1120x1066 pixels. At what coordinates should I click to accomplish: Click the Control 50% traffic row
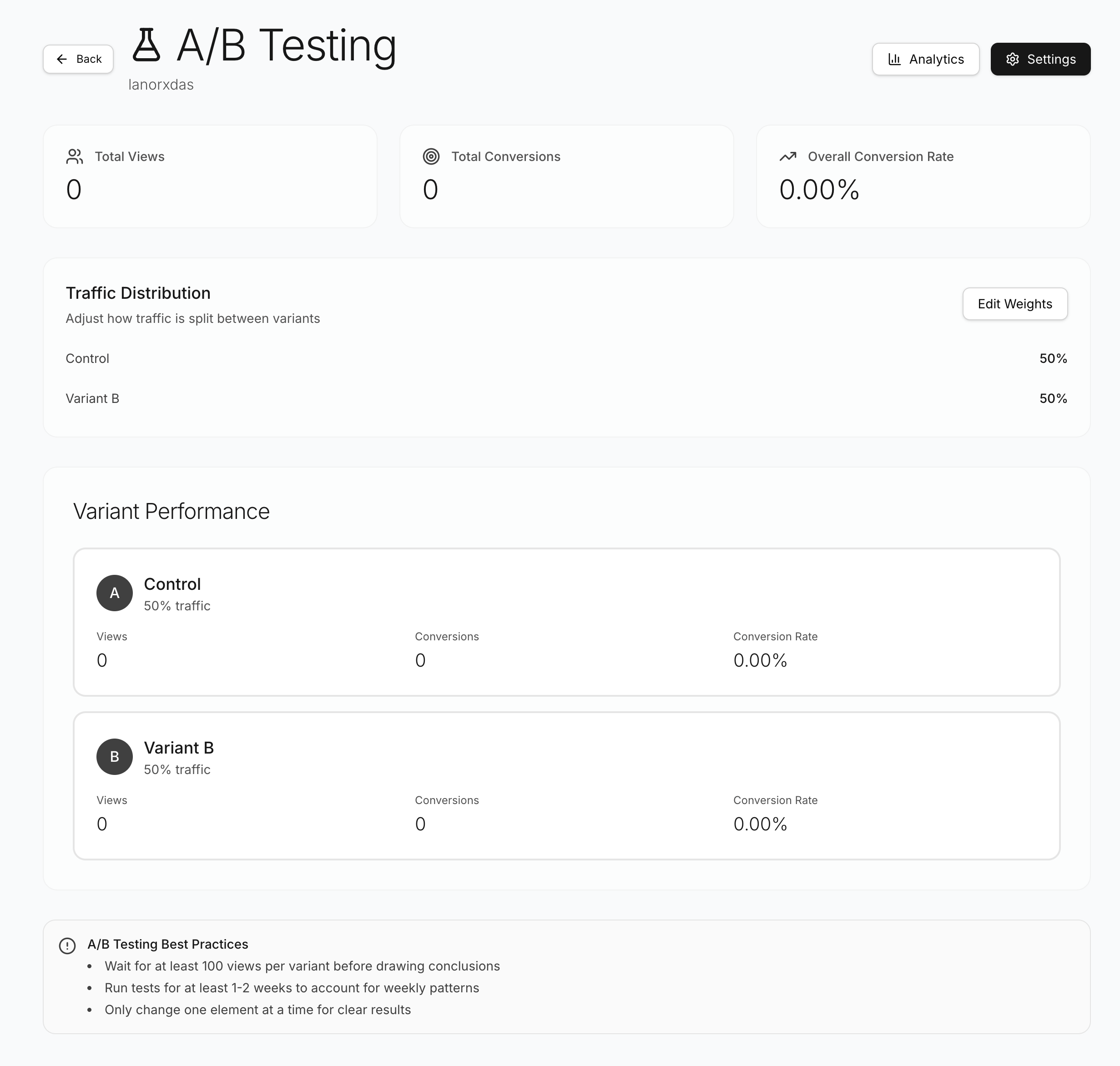click(x=567, y=358)
